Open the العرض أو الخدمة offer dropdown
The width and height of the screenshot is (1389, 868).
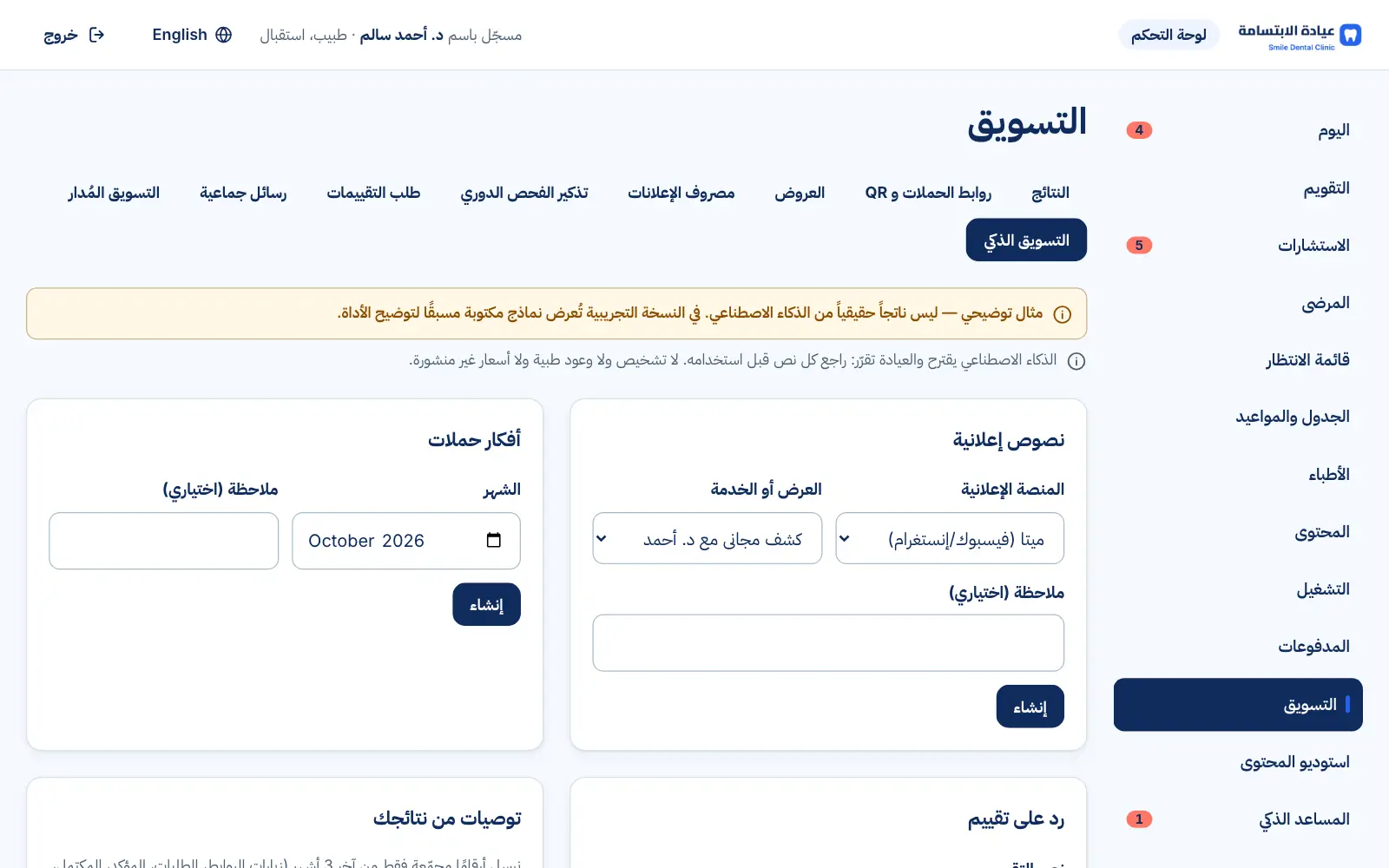pyautogui.click(x=707, y=539)
